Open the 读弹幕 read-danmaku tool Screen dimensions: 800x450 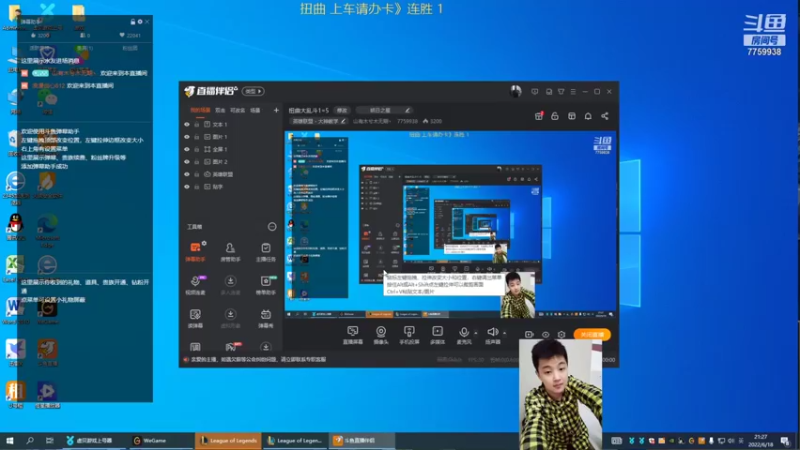[x=195, y=318]
